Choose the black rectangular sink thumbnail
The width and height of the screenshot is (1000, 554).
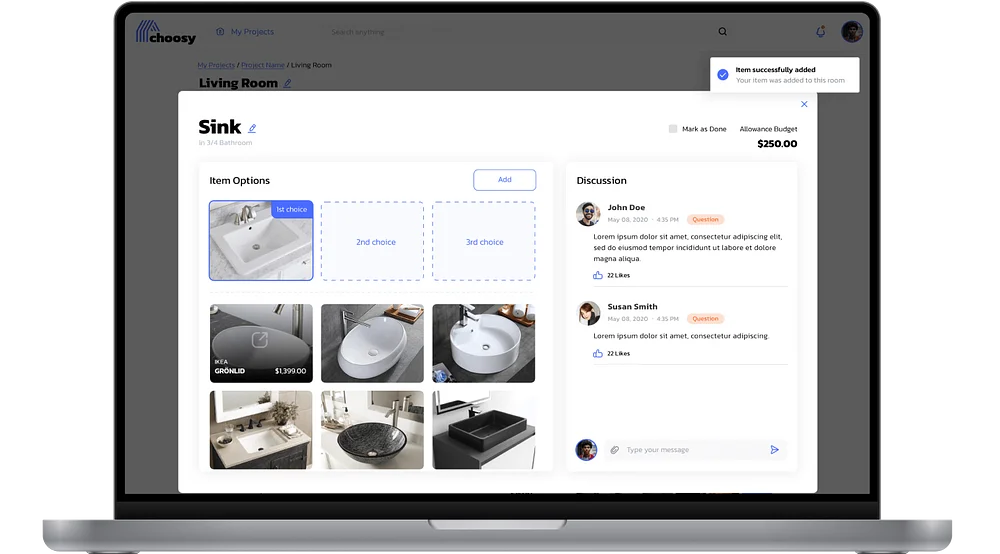tap(484, 430)
